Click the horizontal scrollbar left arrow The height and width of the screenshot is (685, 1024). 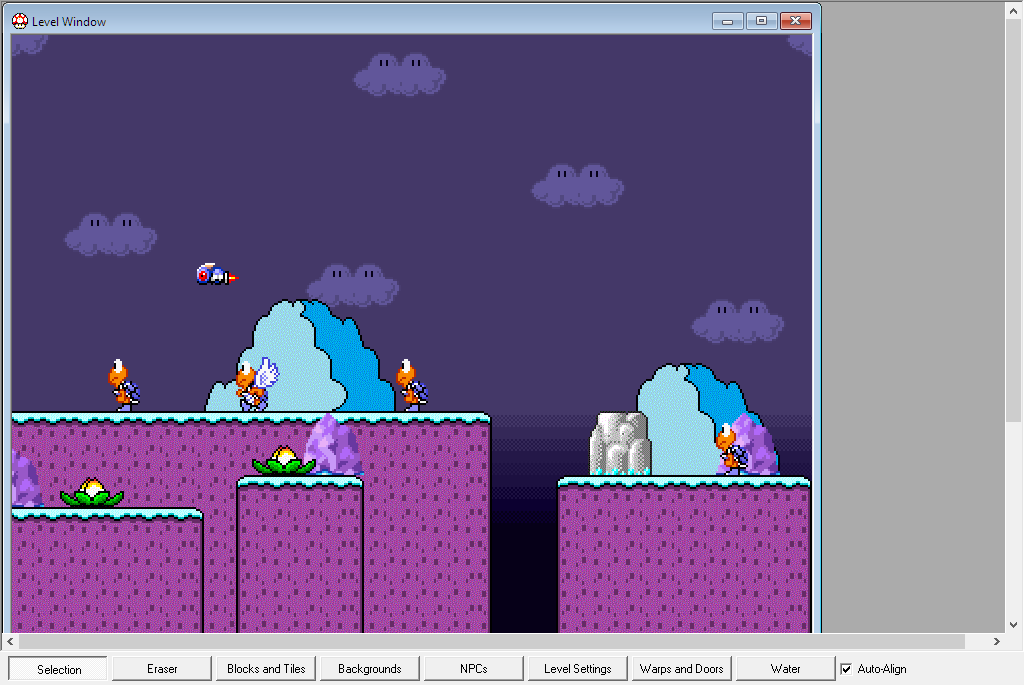click(x=10, y=641)
